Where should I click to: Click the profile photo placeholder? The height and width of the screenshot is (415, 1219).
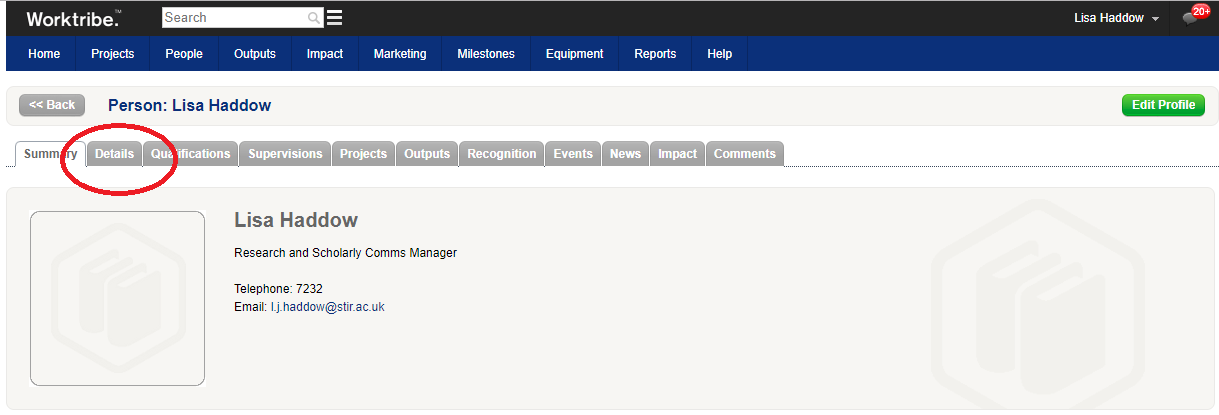pyautogui.click(x=117, y=298)
